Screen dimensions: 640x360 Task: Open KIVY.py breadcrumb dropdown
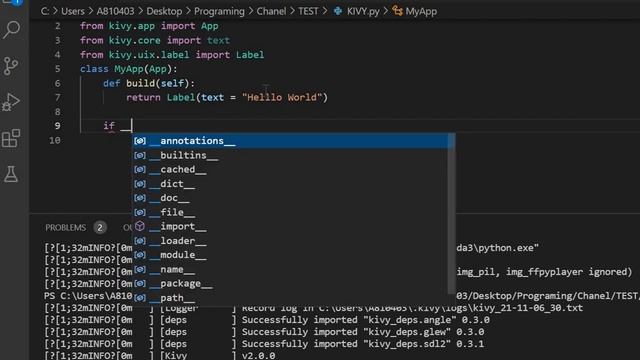pos(363,11)
